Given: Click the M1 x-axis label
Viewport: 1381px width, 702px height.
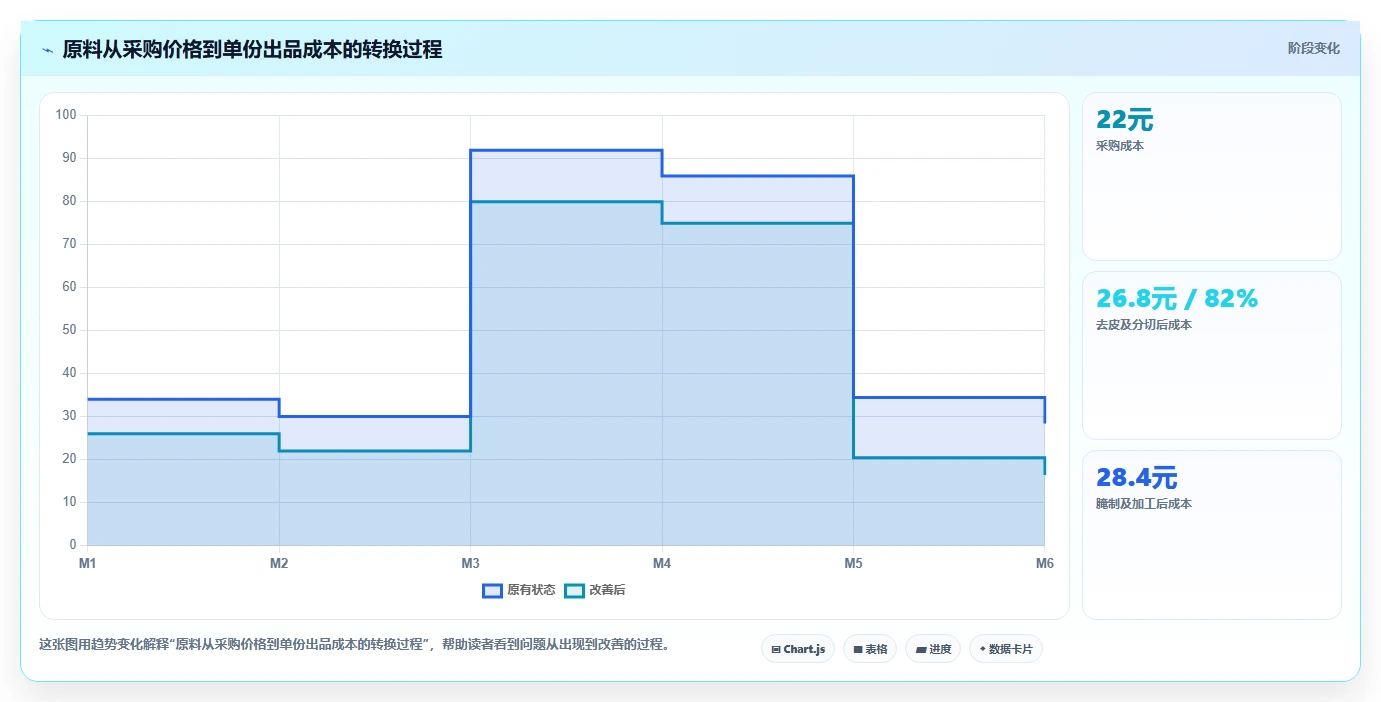Looking at the screenshot, I should [87, 564].
